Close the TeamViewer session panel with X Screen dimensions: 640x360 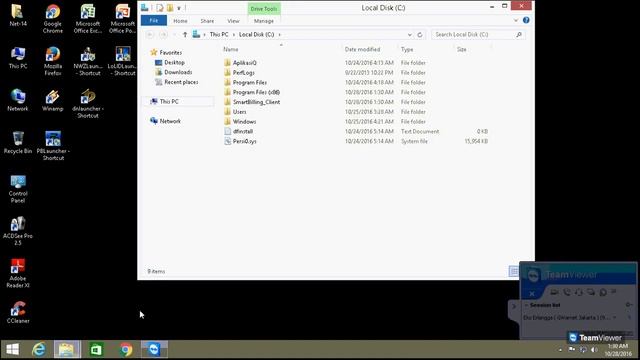point(532,293)
